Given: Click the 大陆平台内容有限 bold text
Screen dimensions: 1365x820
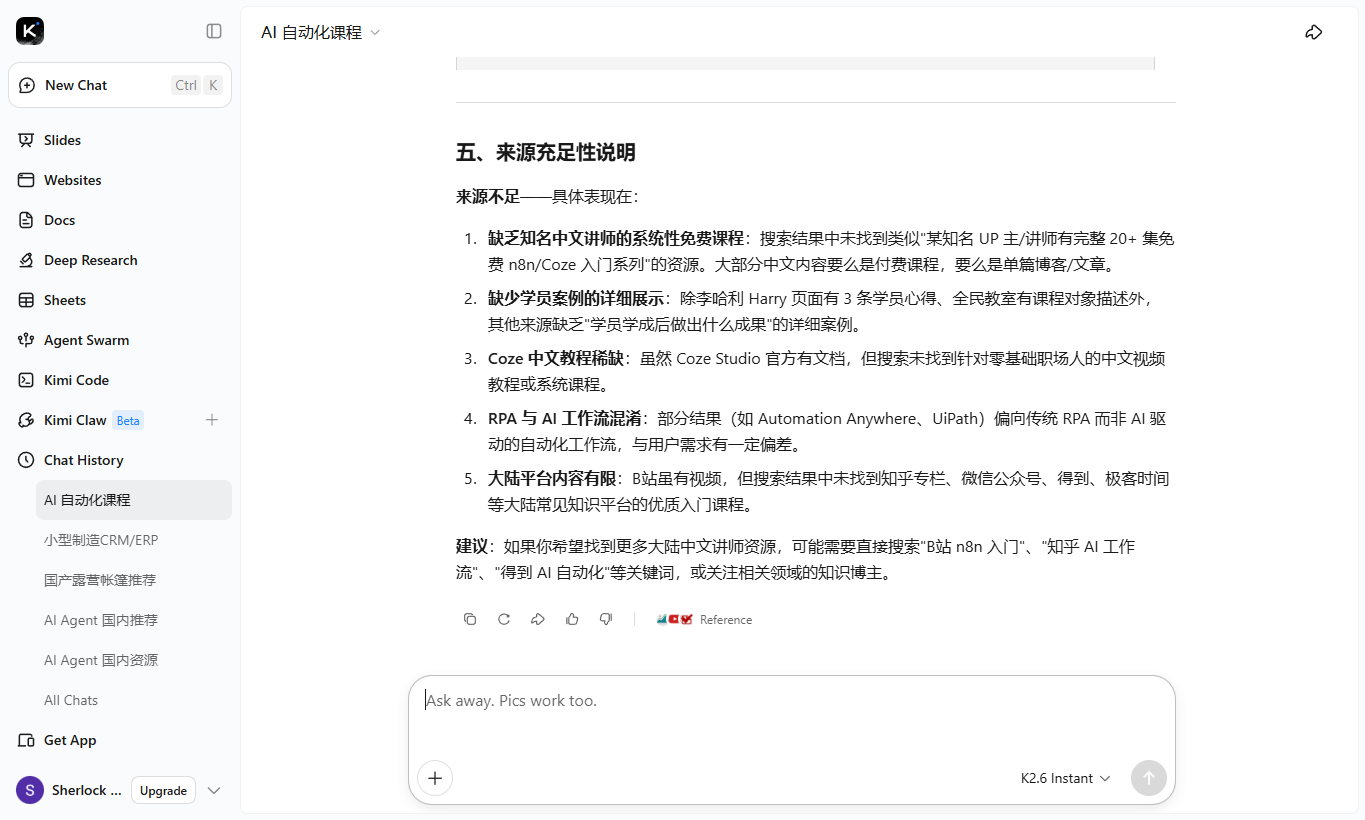Looking at the screenshot, I should click(552, 478).
